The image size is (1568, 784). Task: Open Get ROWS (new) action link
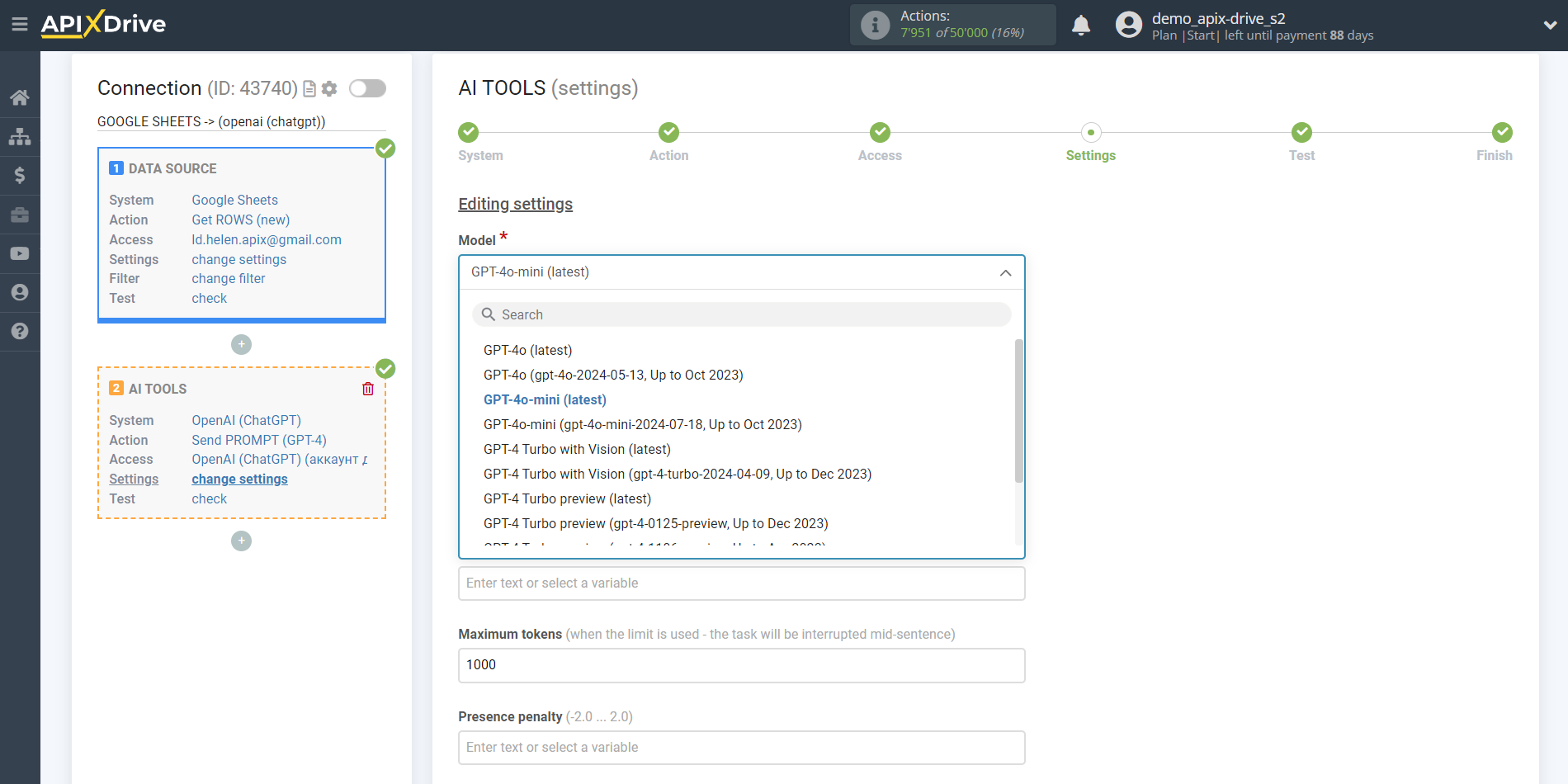[240, 220]
